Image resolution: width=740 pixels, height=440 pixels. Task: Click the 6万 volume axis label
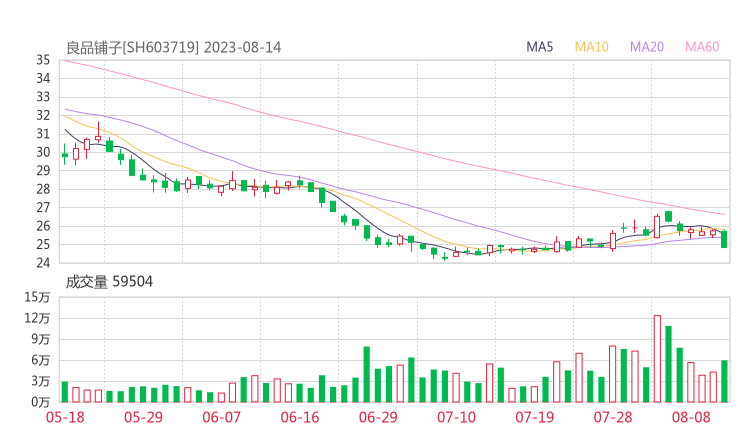tap(41, 360)
